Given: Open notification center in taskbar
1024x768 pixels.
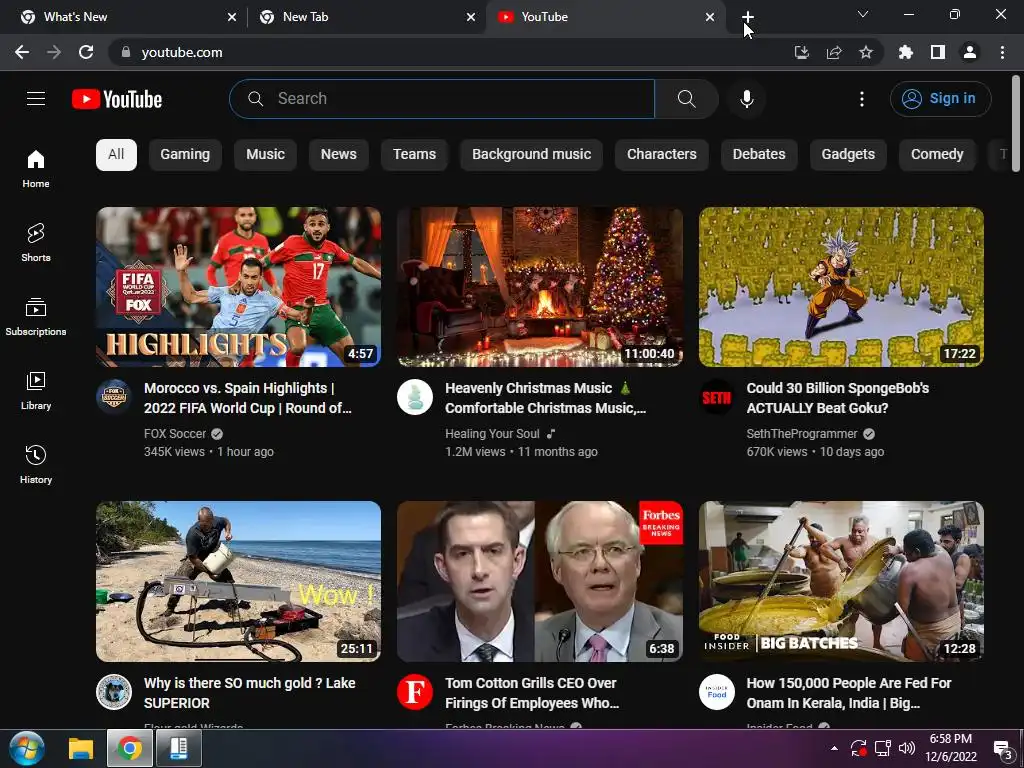Looking at the screenshot, I should [1002, 748].
